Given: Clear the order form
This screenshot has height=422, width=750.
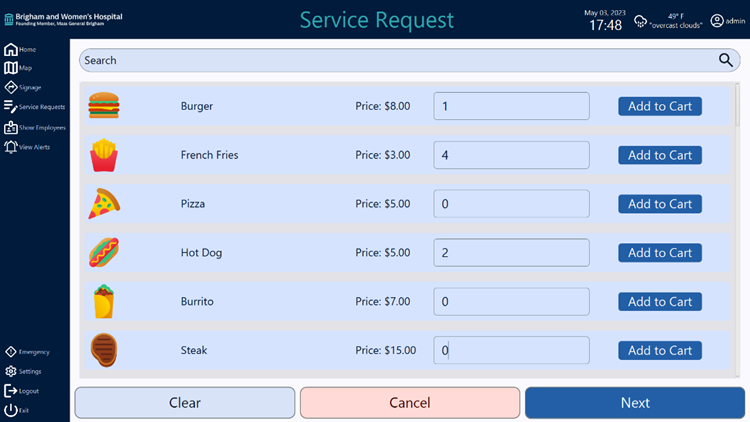Looking at the screenshot, I should pyautogui.click(x=185, y=403).
